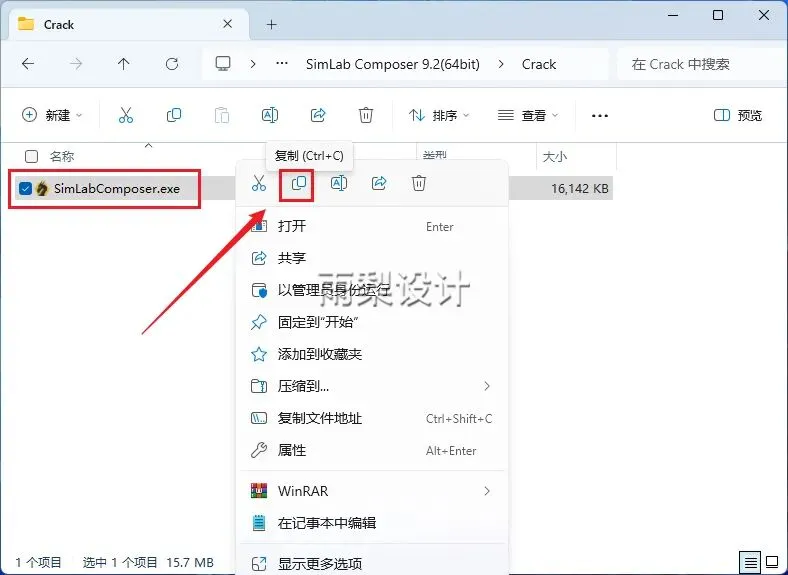Image resolution: width=788 pixels, height=575 pixels.
Task: Click the chevron before Crack in the path
Action: point(501,64)
